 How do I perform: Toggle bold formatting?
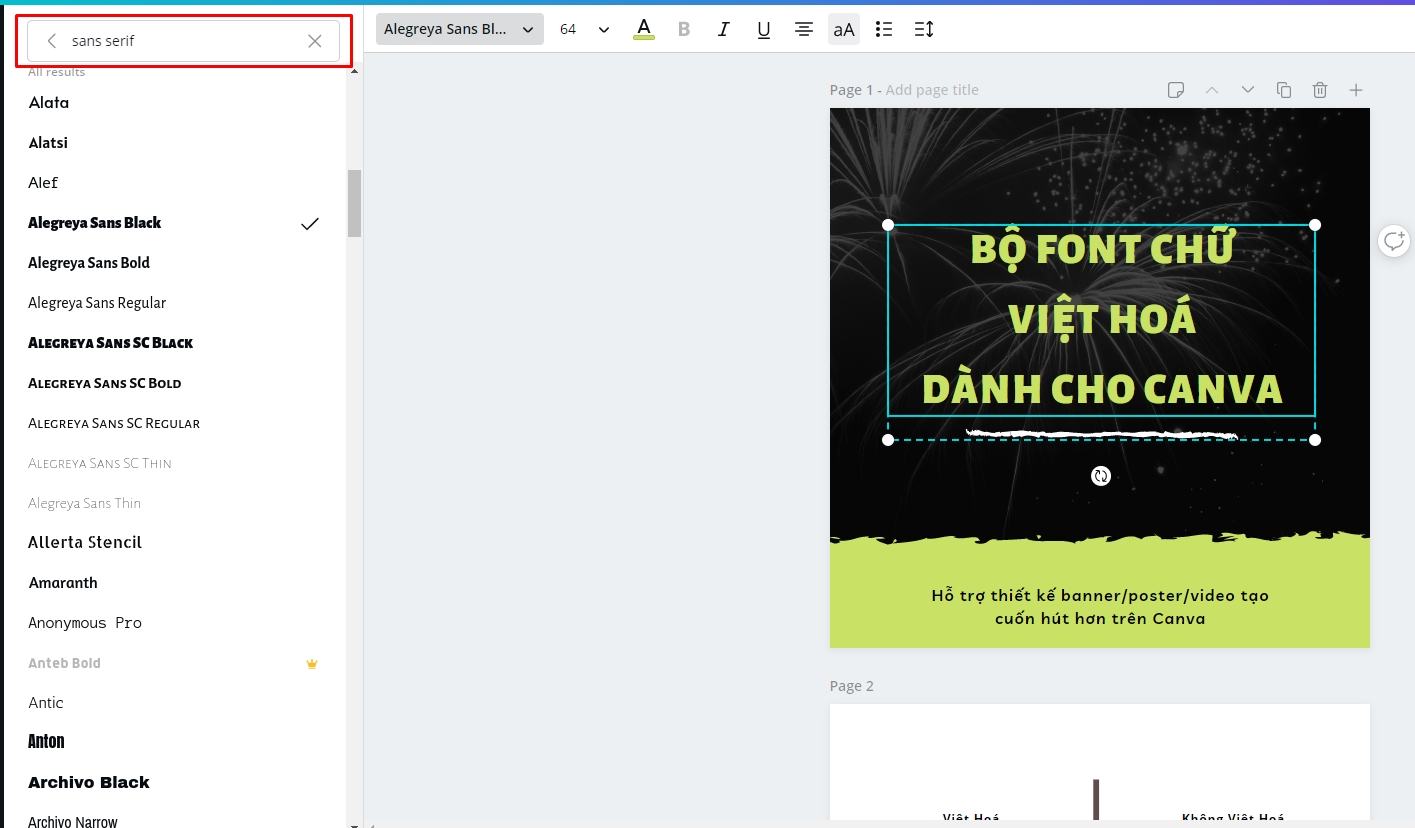click(x=684, y=29)
